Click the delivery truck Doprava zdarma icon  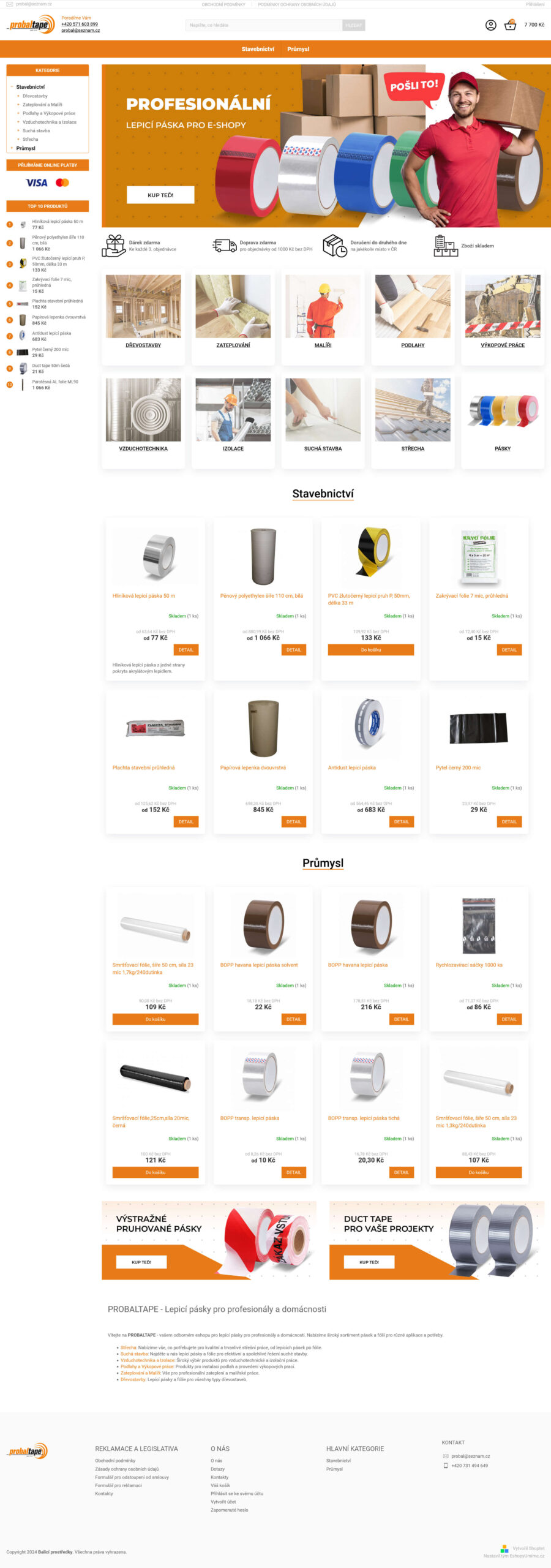pos(225,246)
